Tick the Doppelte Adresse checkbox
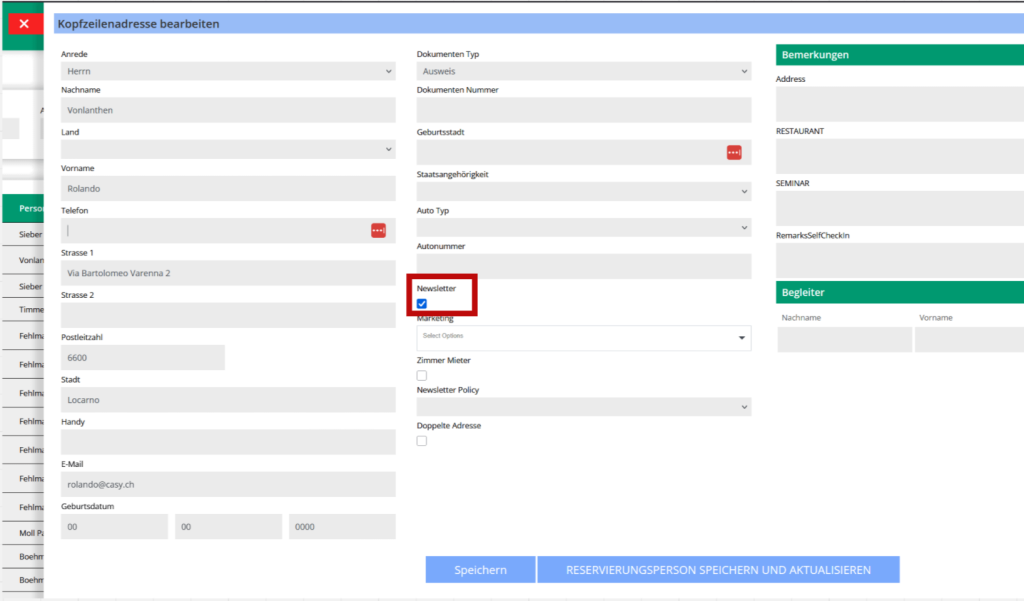 [x=422, y=441]
